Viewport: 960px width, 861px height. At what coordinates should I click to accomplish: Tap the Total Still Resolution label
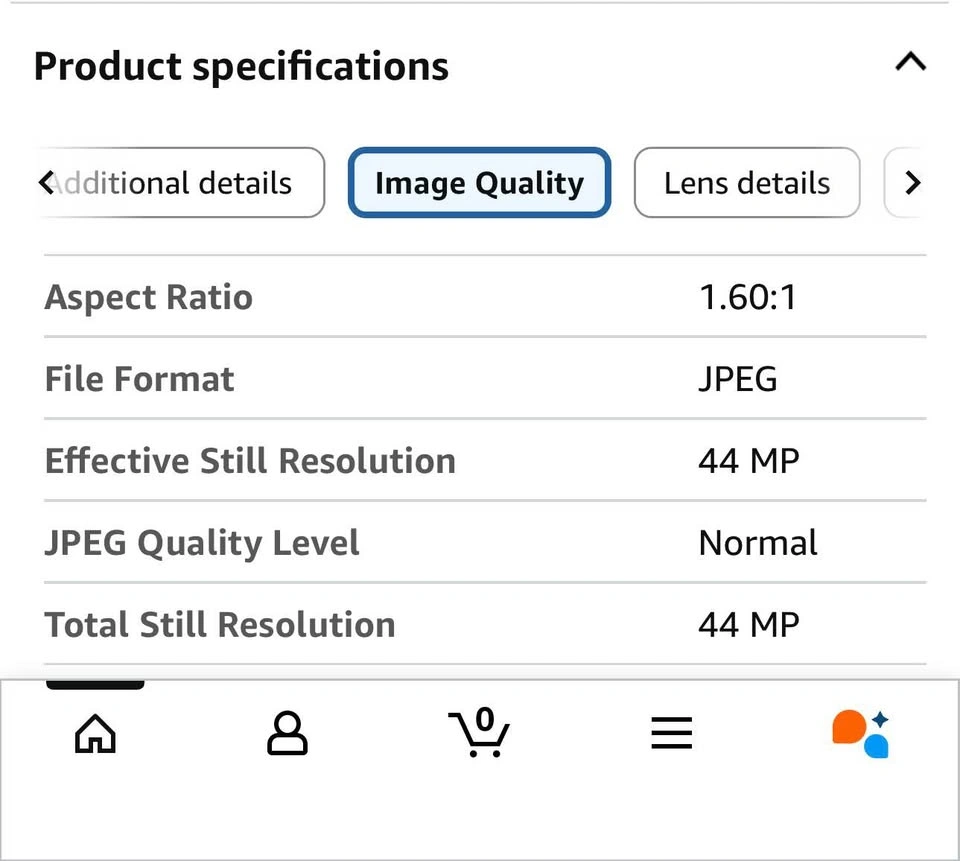click(x=220, y=625)
